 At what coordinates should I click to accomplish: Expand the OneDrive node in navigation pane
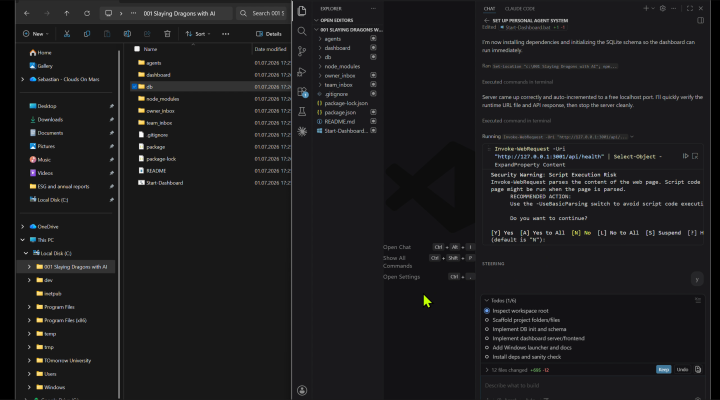(x=22, y=226)
